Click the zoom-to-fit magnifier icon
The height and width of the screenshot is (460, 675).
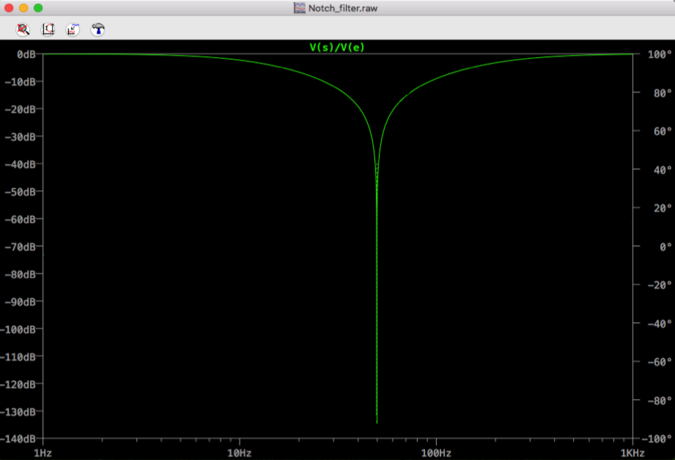tap(23, 30)
